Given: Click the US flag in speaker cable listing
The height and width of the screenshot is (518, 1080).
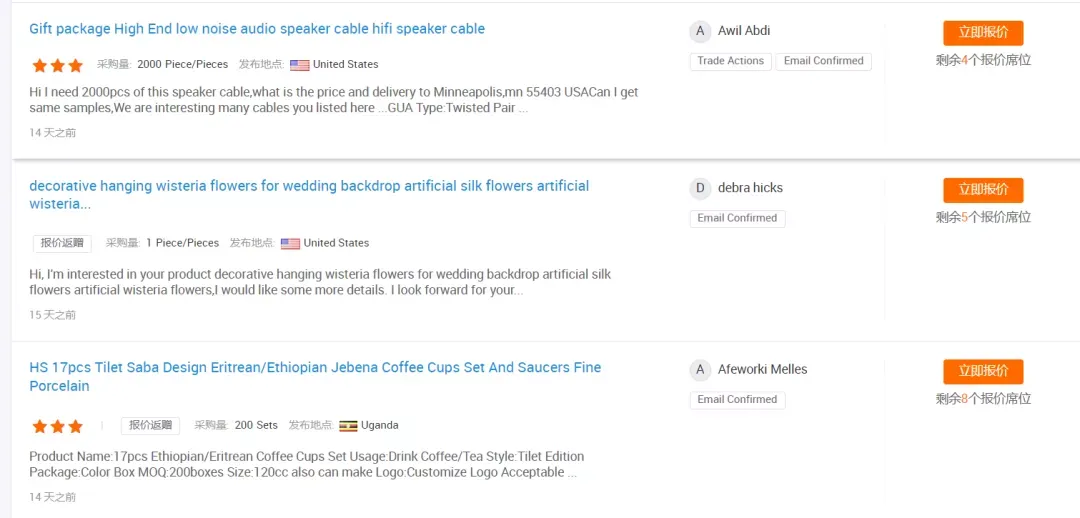Looking at the screenshot, I should (x=300, y=65).
